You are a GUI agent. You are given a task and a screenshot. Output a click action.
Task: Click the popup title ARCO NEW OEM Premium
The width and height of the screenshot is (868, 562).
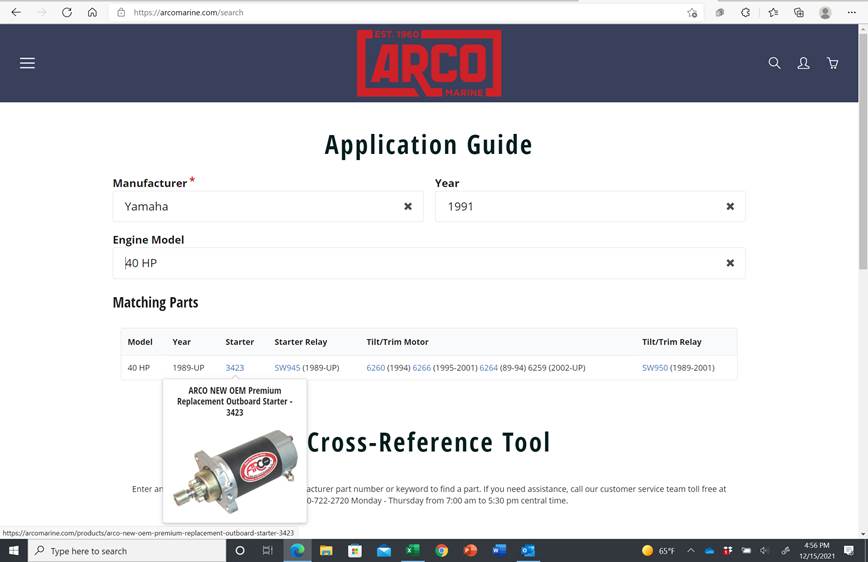[235, 401]
